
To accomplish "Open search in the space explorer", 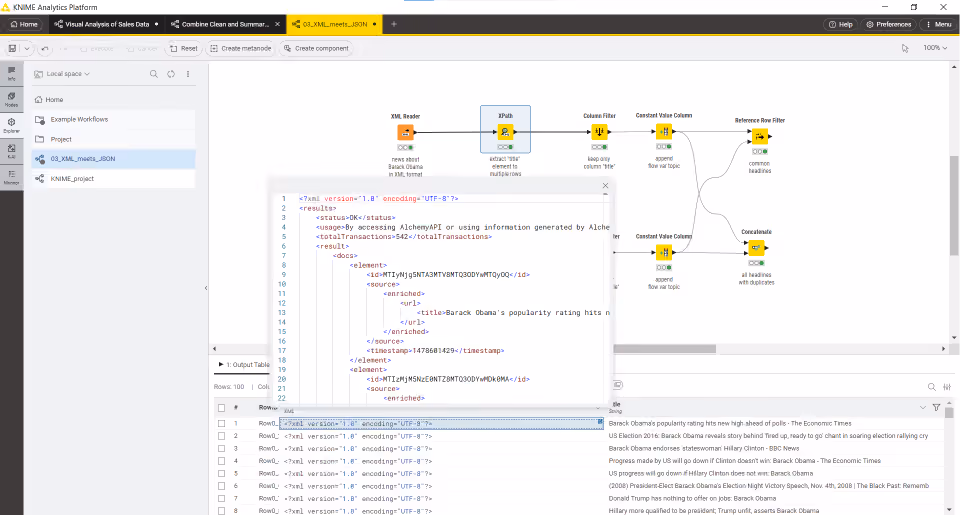I will 154,74.
